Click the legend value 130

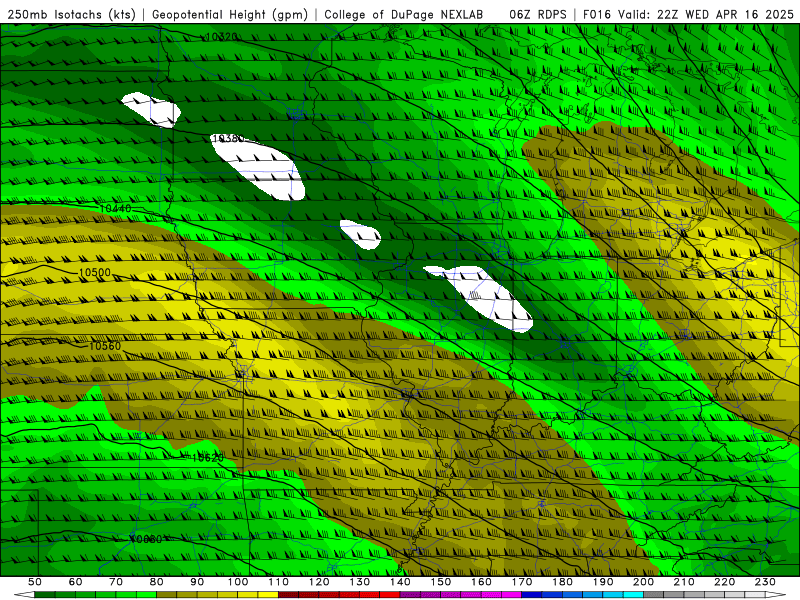pos(360,582)
